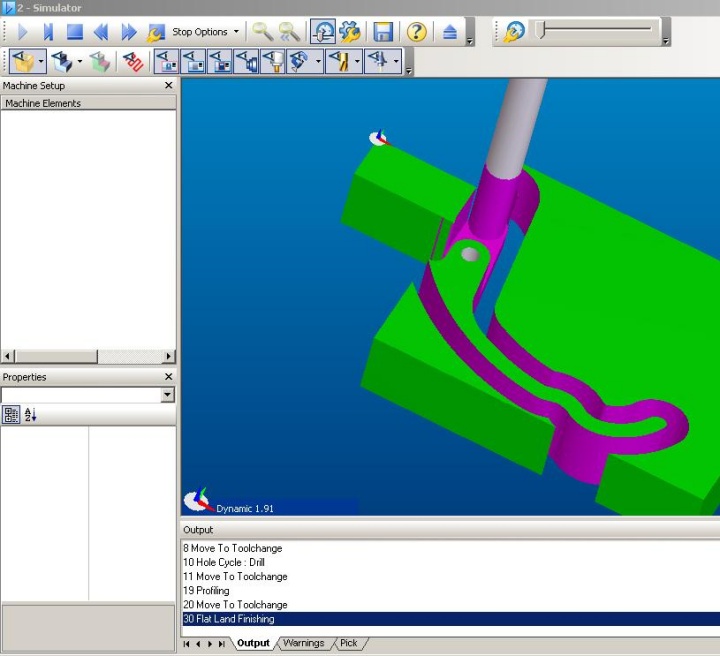Click the simulation speed slider handle
Screen dimensions: 720x656
[541, 31]
